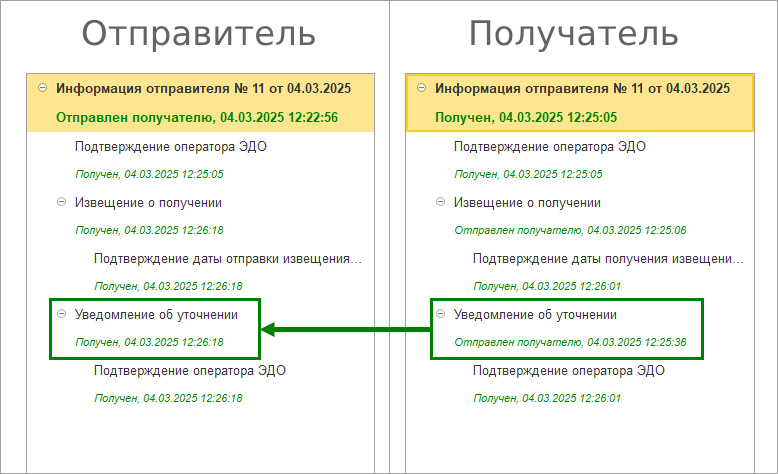Image resolution: width=778 pixels, height=474 pixels.
Task: Collapse 'Информация отправителя № 11' in Получатель panel
Action: point(421,88)
